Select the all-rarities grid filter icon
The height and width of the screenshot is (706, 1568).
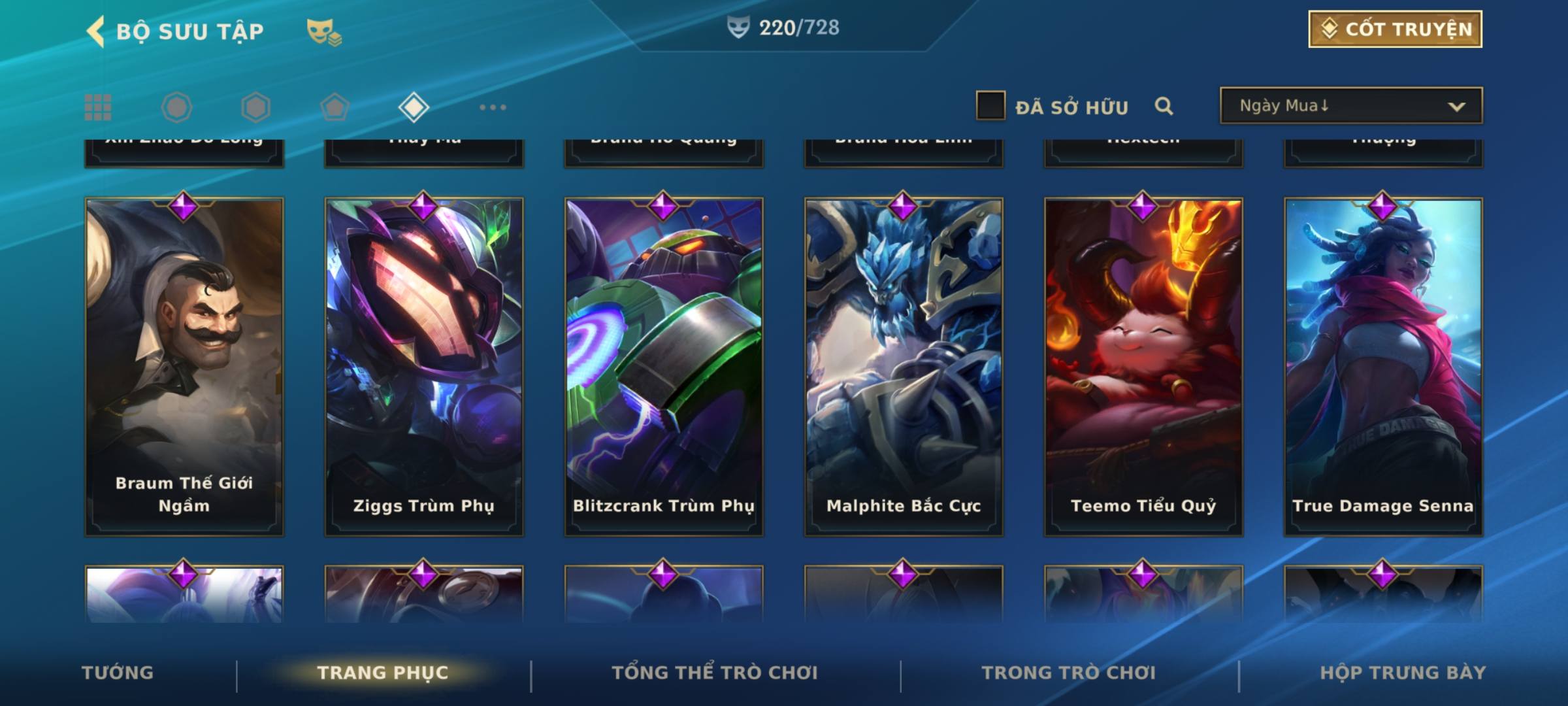point(98,107)
